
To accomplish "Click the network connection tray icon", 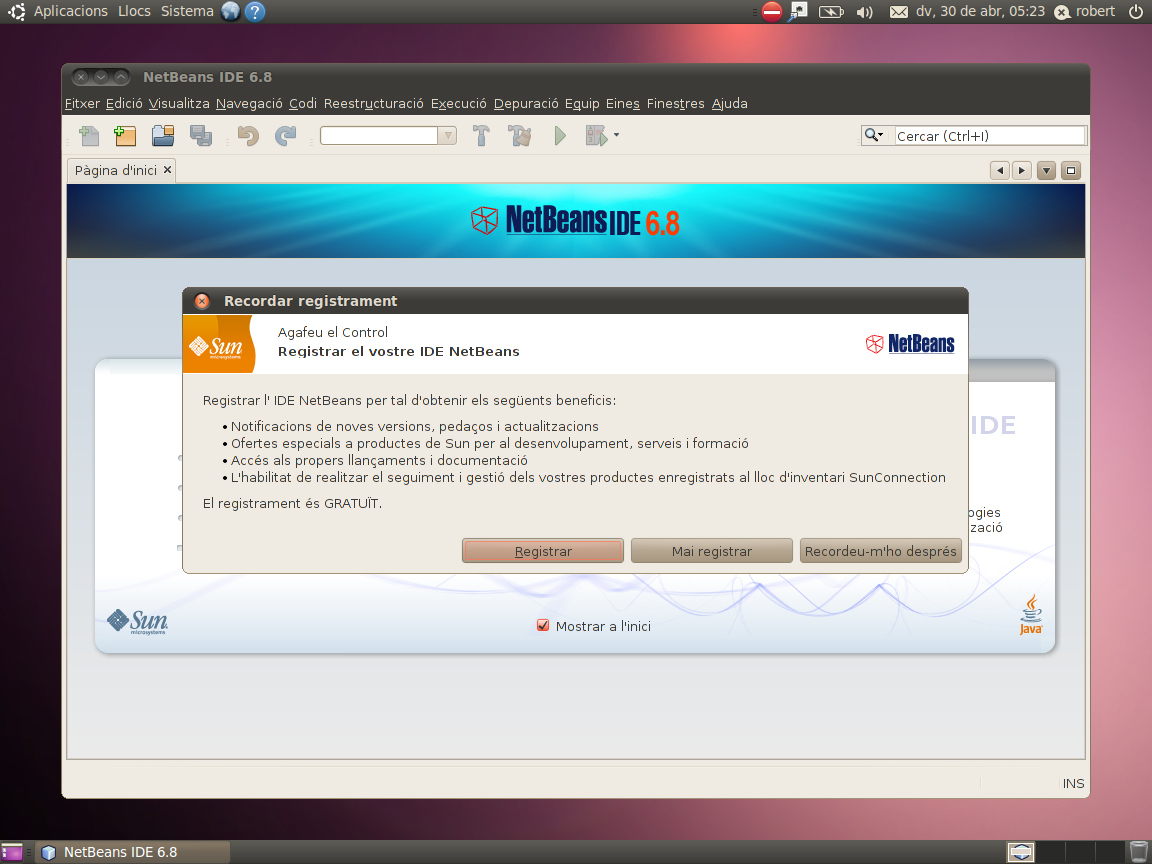I will click(798, 11).
